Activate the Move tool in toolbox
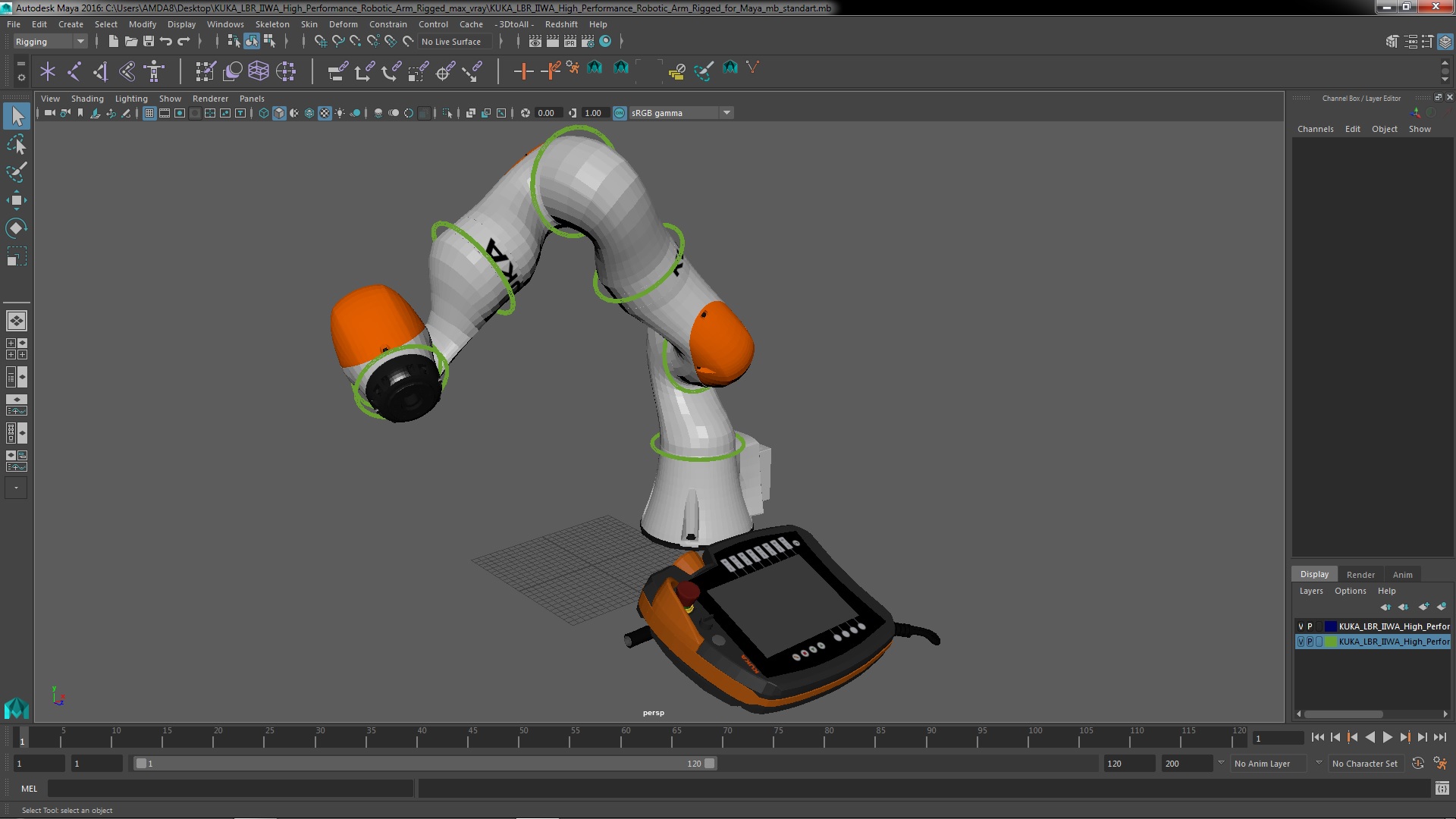Viewport: 1456px width, 819px height. (17, 200)
